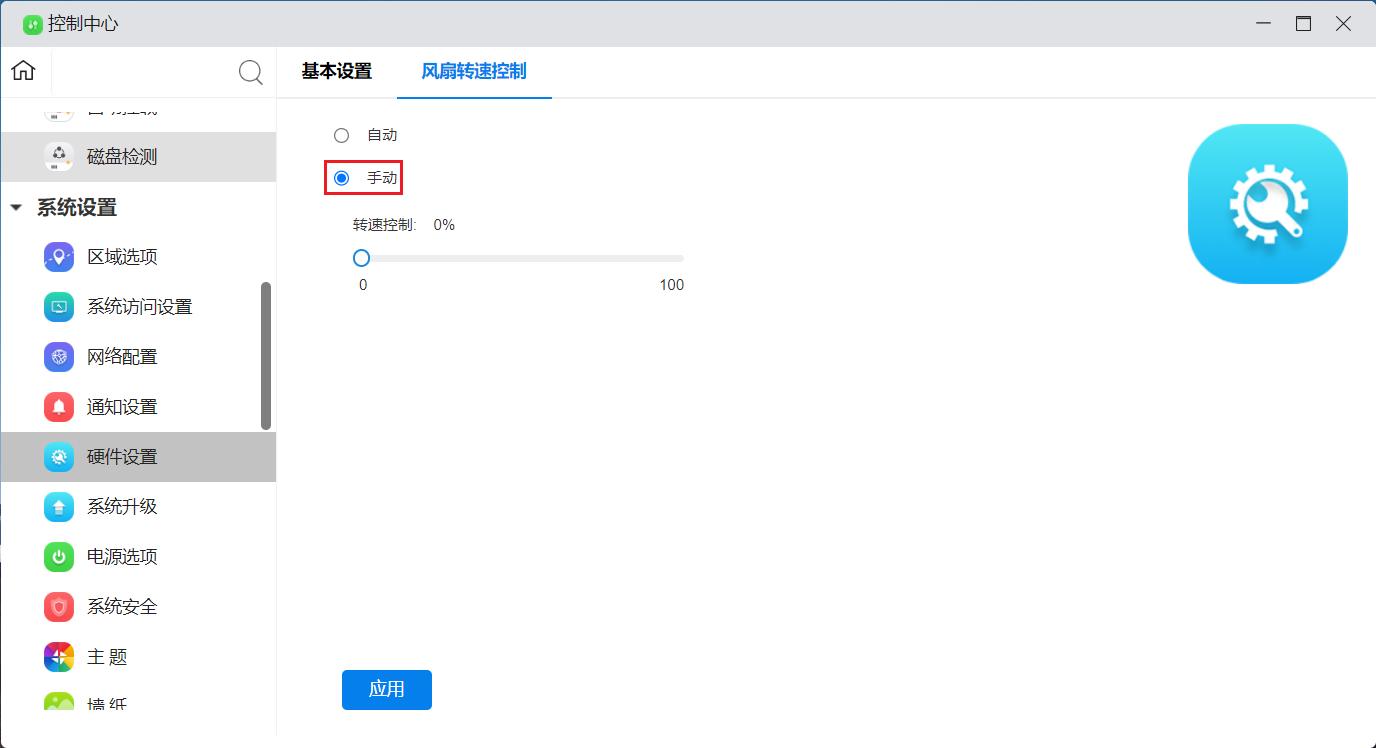The image size is (1376, 748).
Task: Click the 网络配置 globe icon
Action: pyautogui.click(x=59, y=357)
